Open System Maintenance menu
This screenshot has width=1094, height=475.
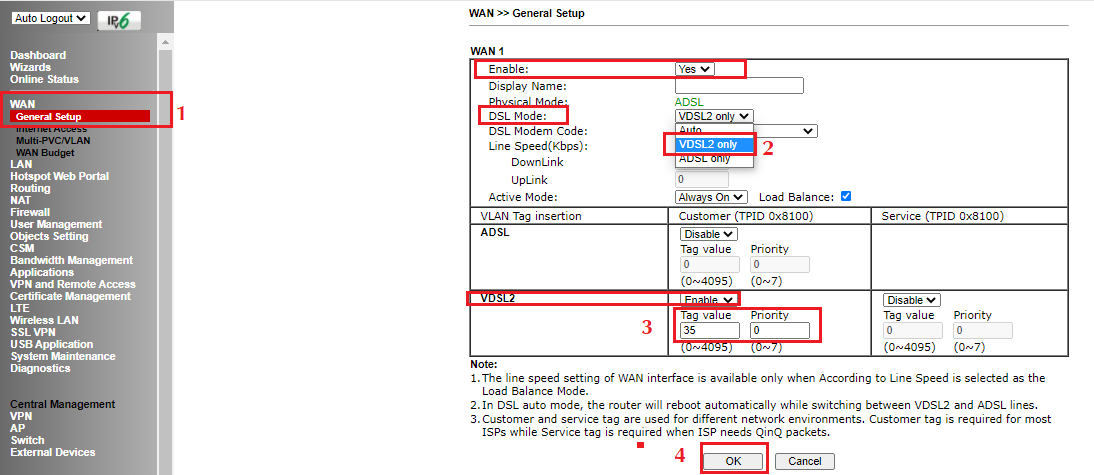[63, 356]
